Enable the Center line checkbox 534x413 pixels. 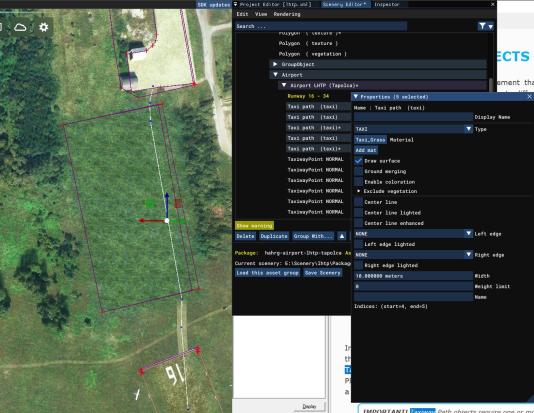359,202
